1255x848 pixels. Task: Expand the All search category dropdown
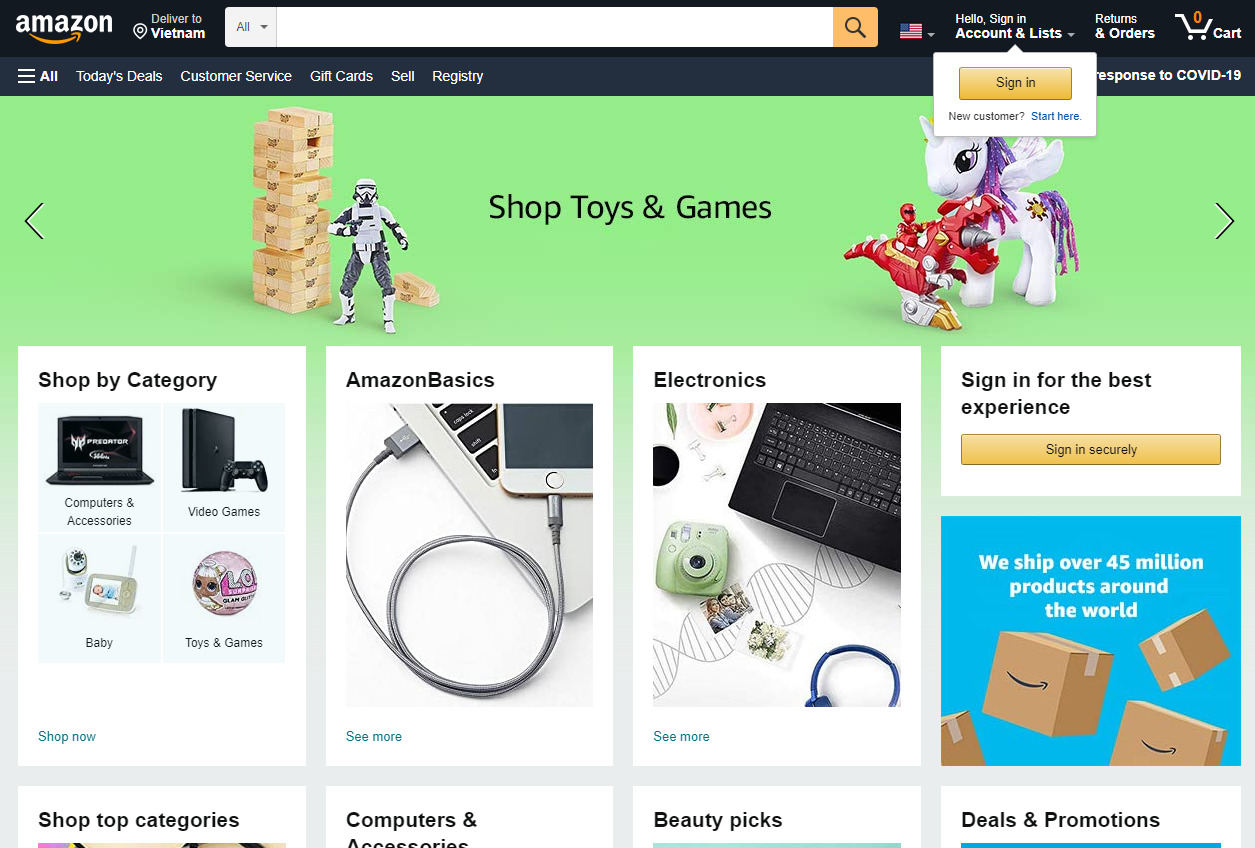(x=251, y=27)
